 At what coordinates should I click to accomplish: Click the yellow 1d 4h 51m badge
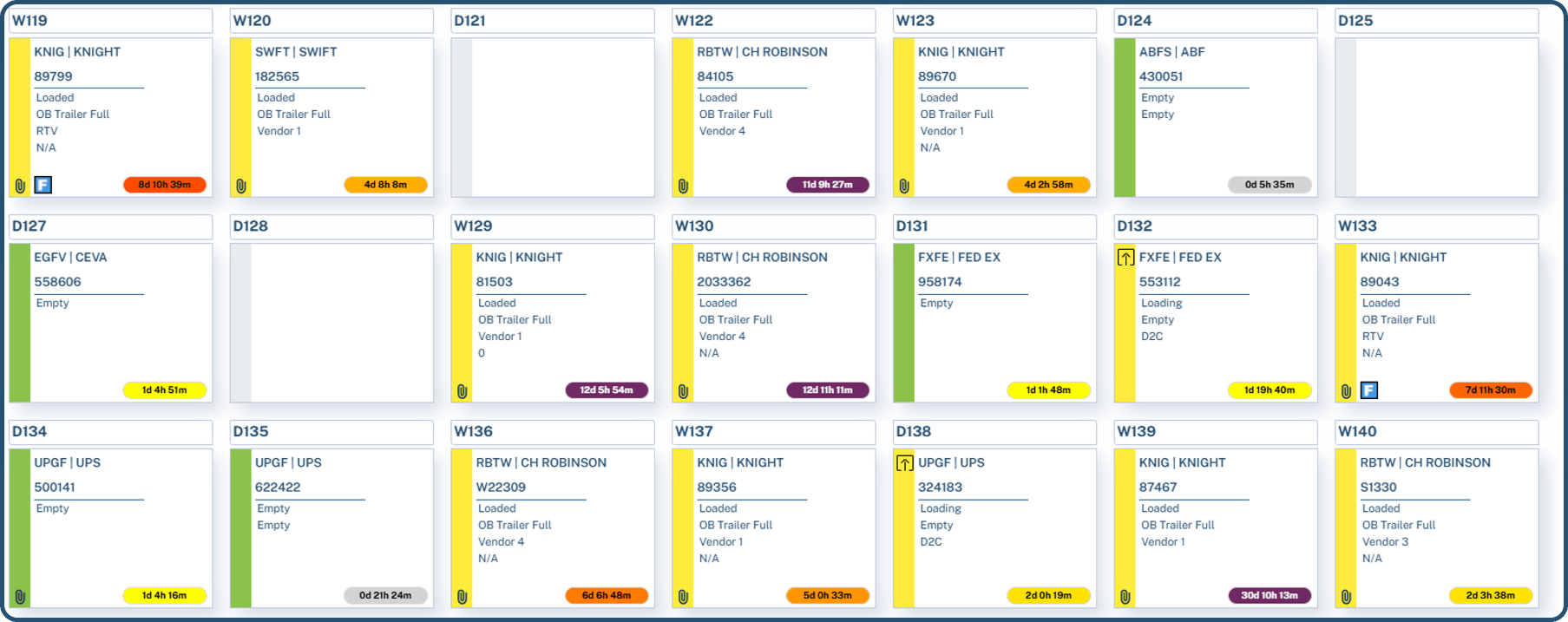tap(165, 390)
